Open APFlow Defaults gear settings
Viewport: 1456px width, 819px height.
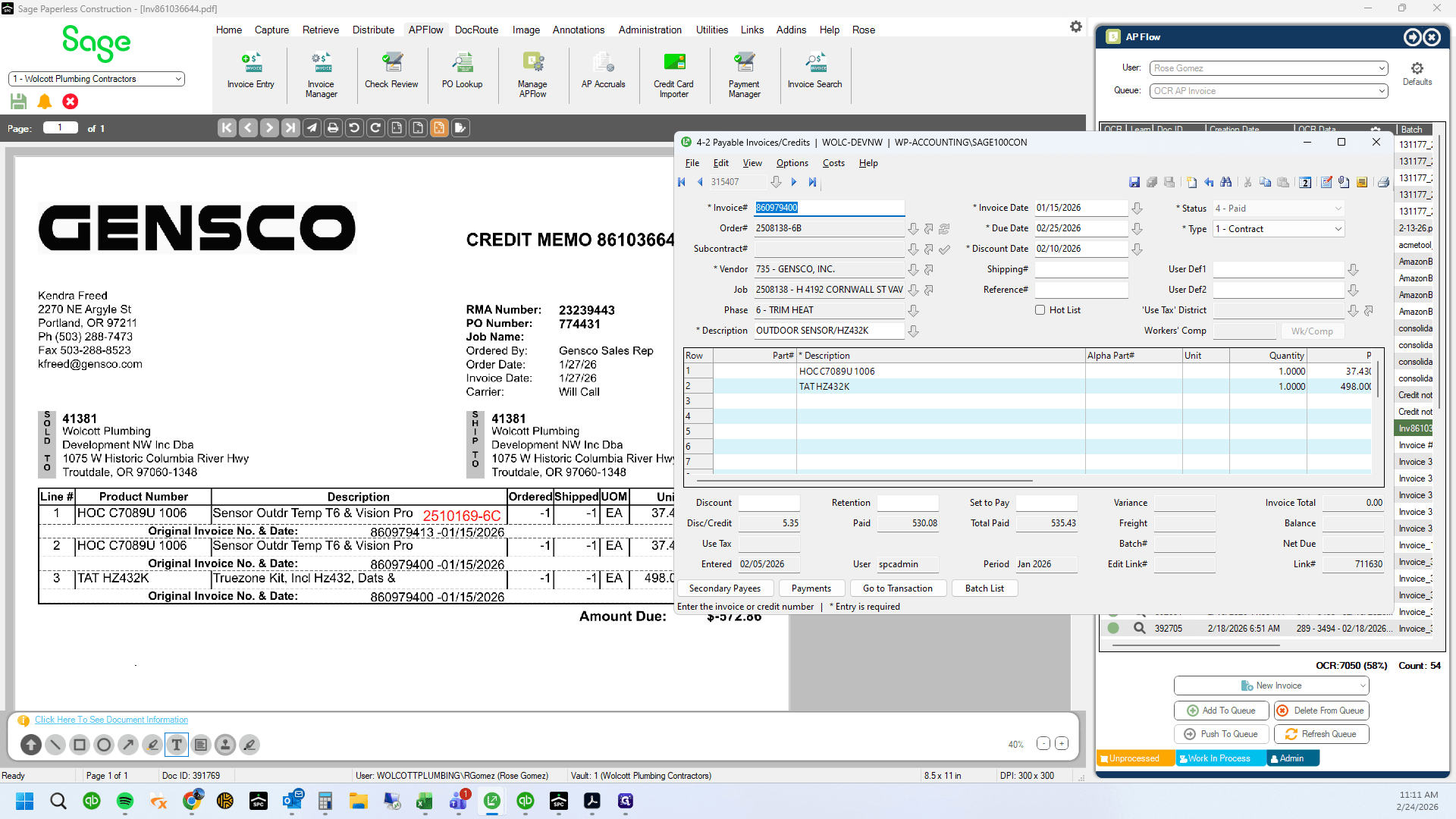coord(1417,74)
